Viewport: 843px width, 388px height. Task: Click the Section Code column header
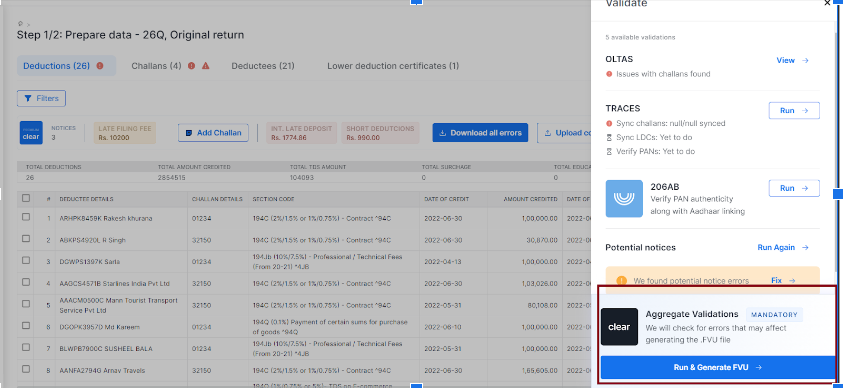pyautogui.click(x=273, y=199)
